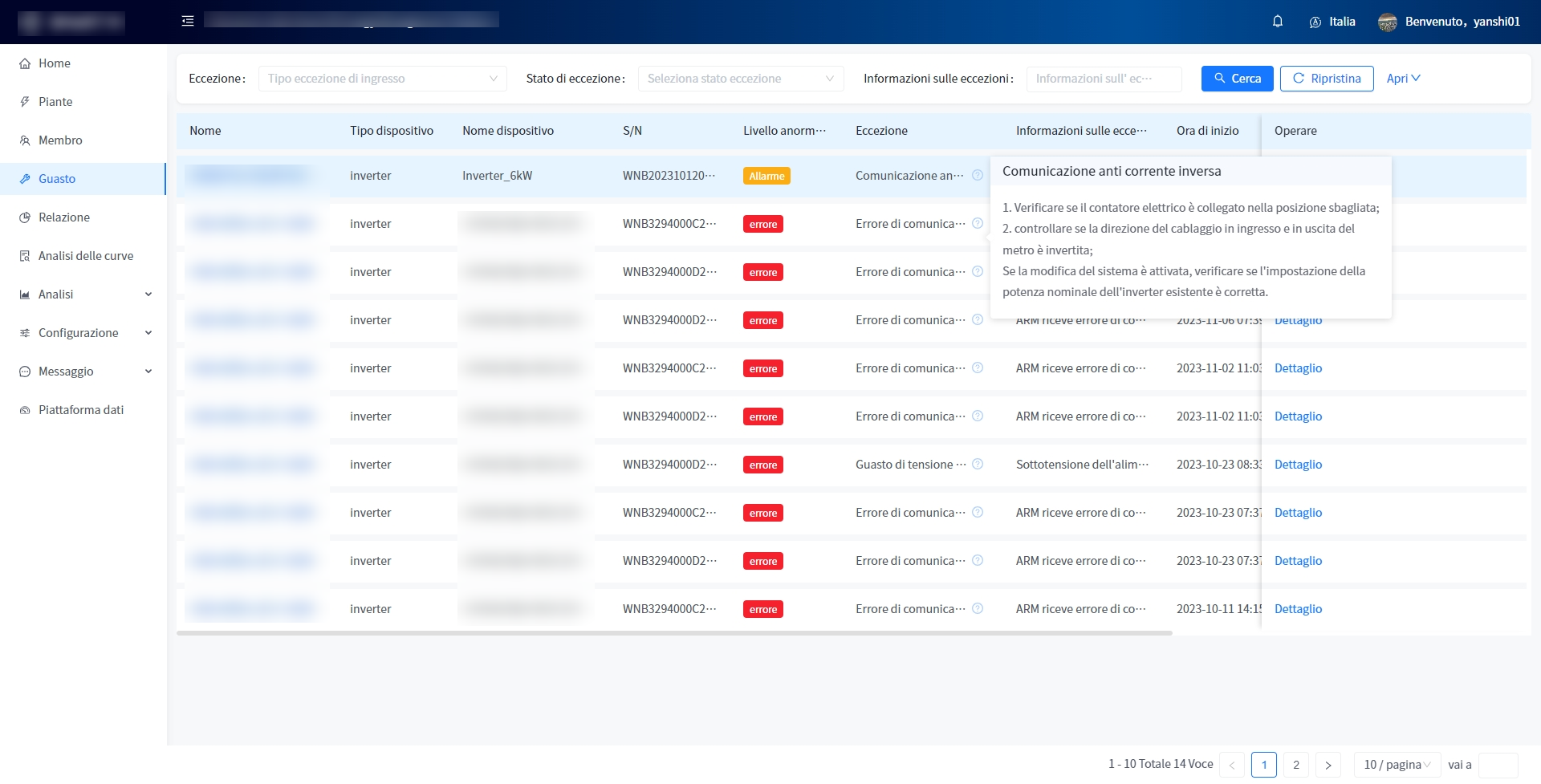Viewport: 1541px width, 784px height.
Task: Expand the Apri filter options
Action: tap(1403, 79)
